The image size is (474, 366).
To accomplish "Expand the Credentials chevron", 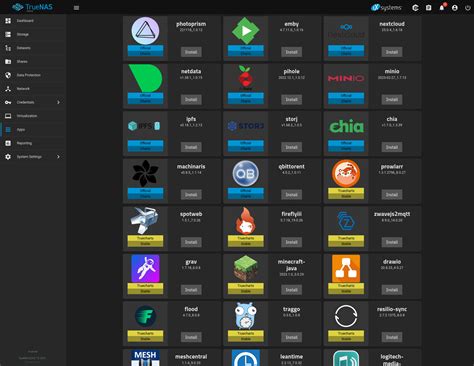I will pyautogui.click(x=58, y=102).
